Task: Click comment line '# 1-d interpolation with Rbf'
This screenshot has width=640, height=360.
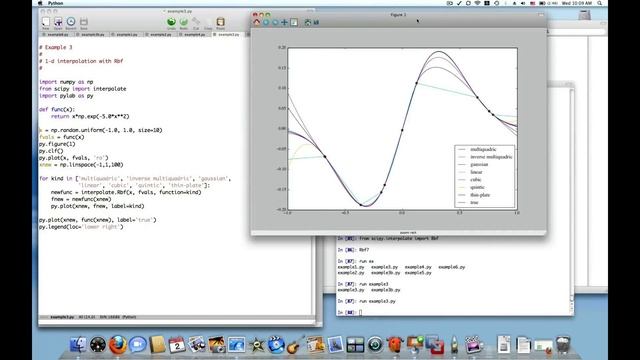Action: tap(81, 61)
